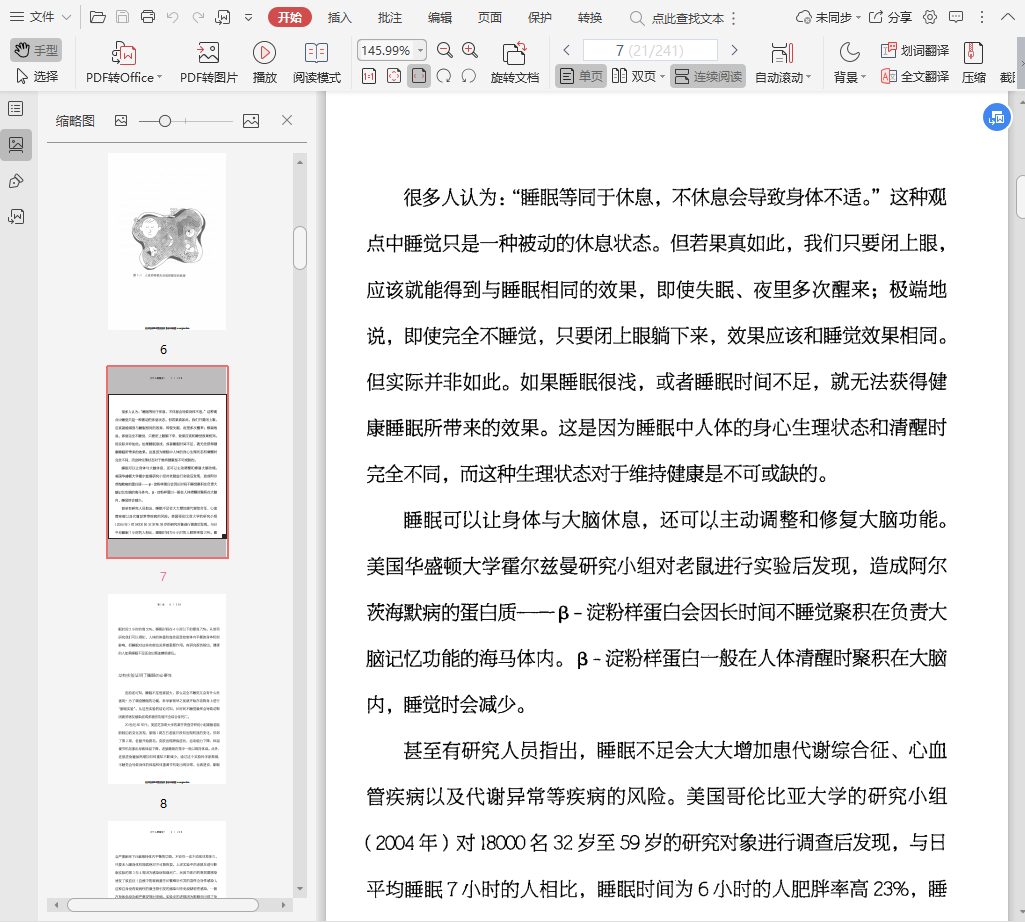Viewport: 1025px width, 922px height.
Task: Click the zoom out magnifier icon
Action: (x=445, y=50)
